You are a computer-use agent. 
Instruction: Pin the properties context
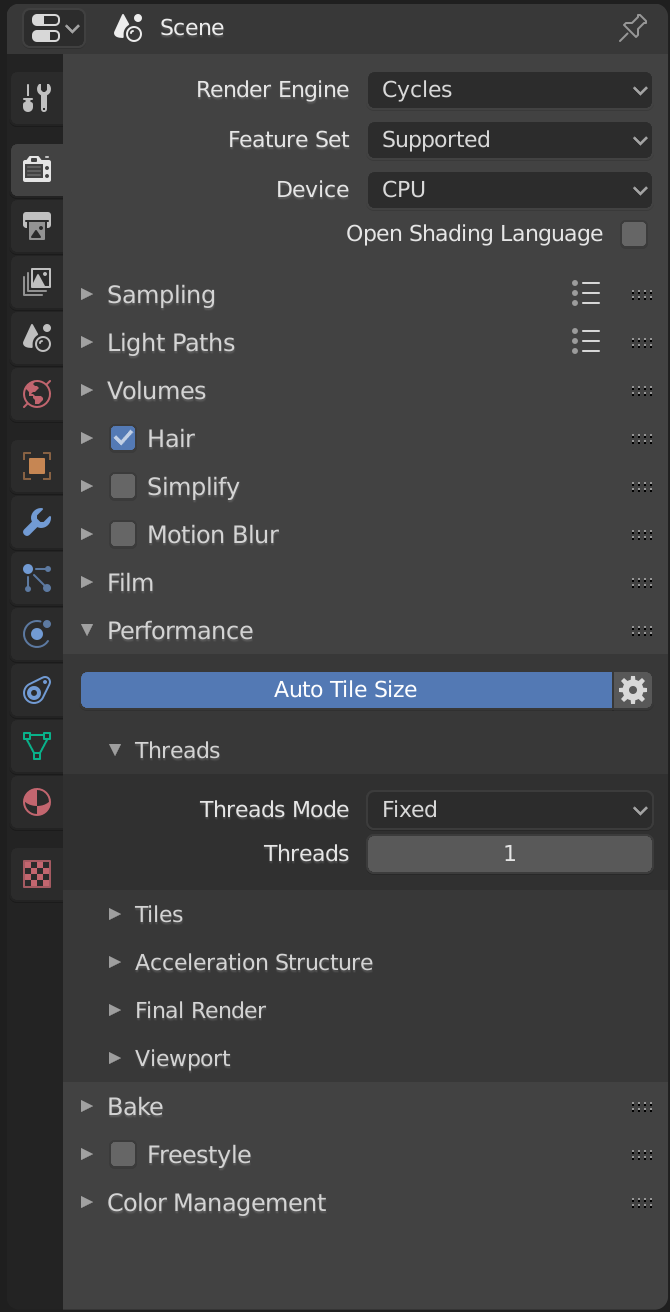[x=633, y=27]
